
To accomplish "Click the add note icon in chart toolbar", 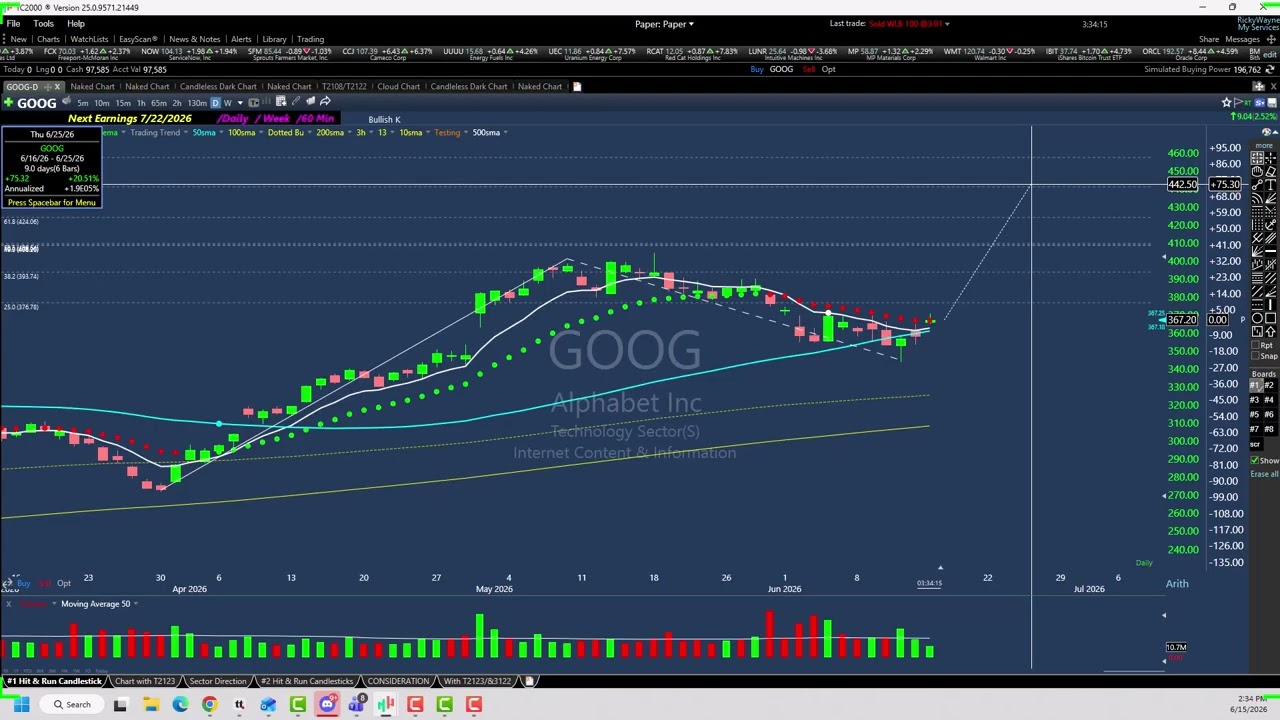I will click(x=281, y=101).
